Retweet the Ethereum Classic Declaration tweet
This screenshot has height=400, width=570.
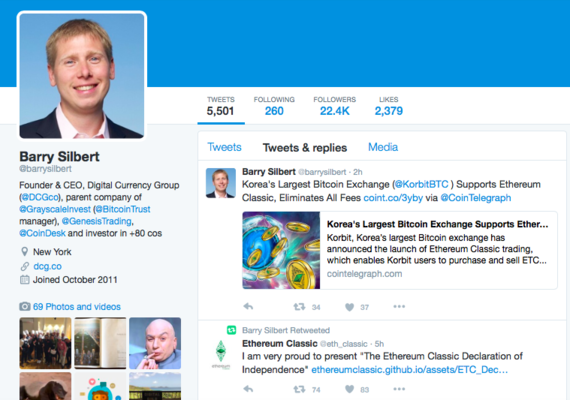[x=300, y=389]
